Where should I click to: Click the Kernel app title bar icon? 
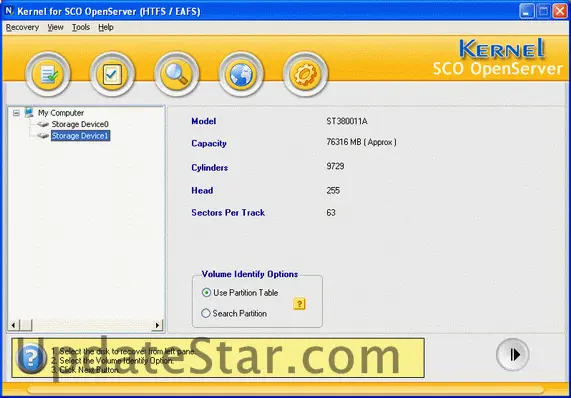(9, 11)
